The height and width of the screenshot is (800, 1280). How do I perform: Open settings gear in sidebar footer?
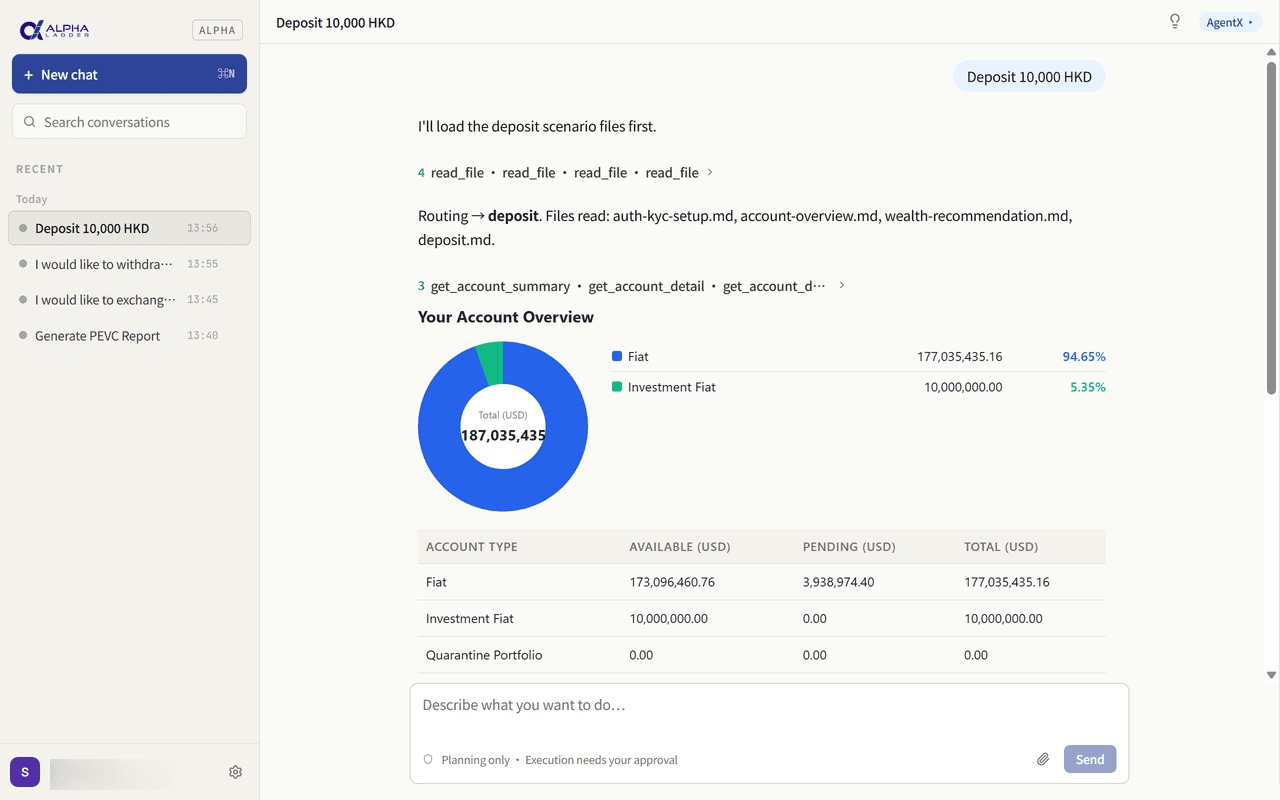[x=236, y=772]
